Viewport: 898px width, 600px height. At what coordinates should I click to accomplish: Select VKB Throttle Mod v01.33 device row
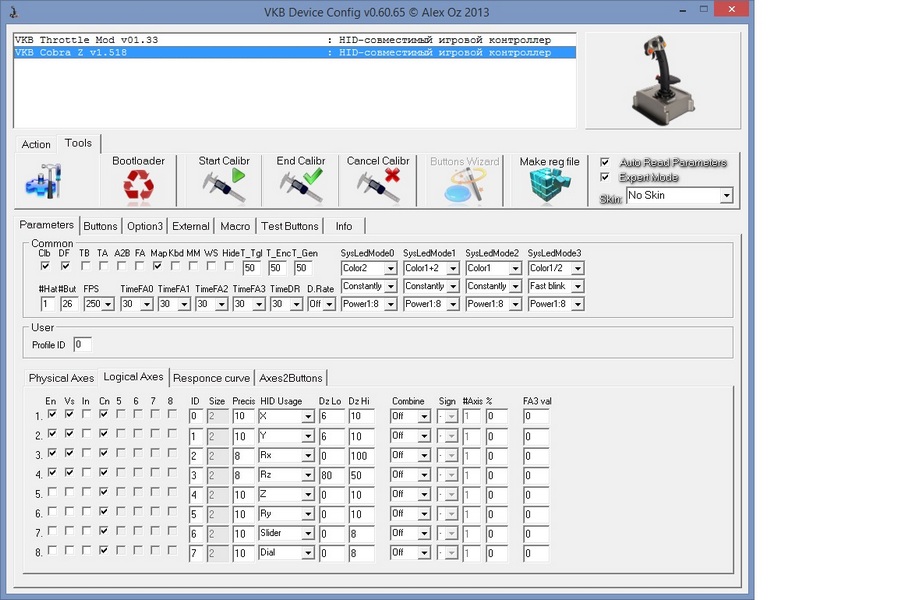tap(294, 40)
